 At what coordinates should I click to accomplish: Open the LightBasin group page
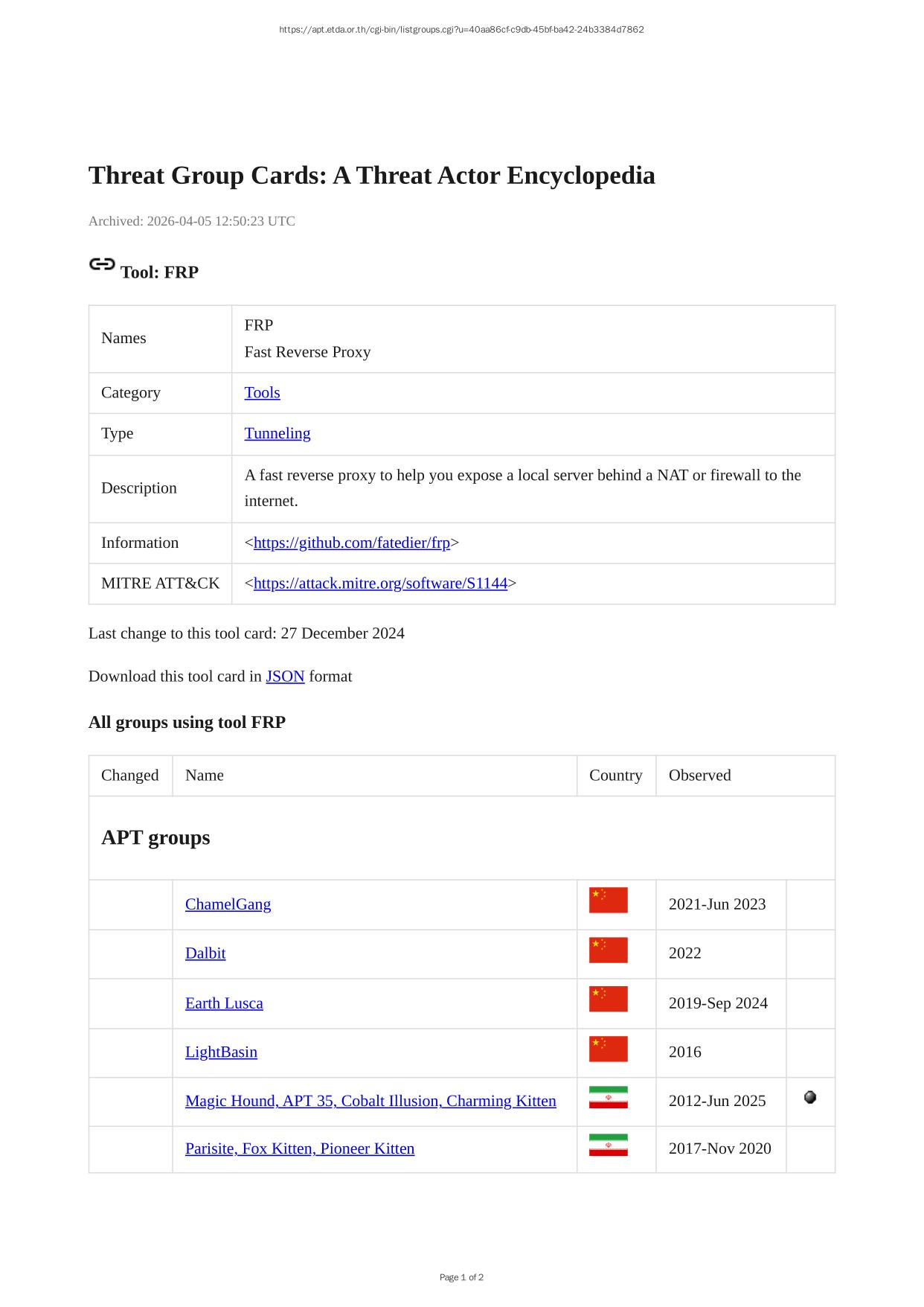coord(221,1052)
